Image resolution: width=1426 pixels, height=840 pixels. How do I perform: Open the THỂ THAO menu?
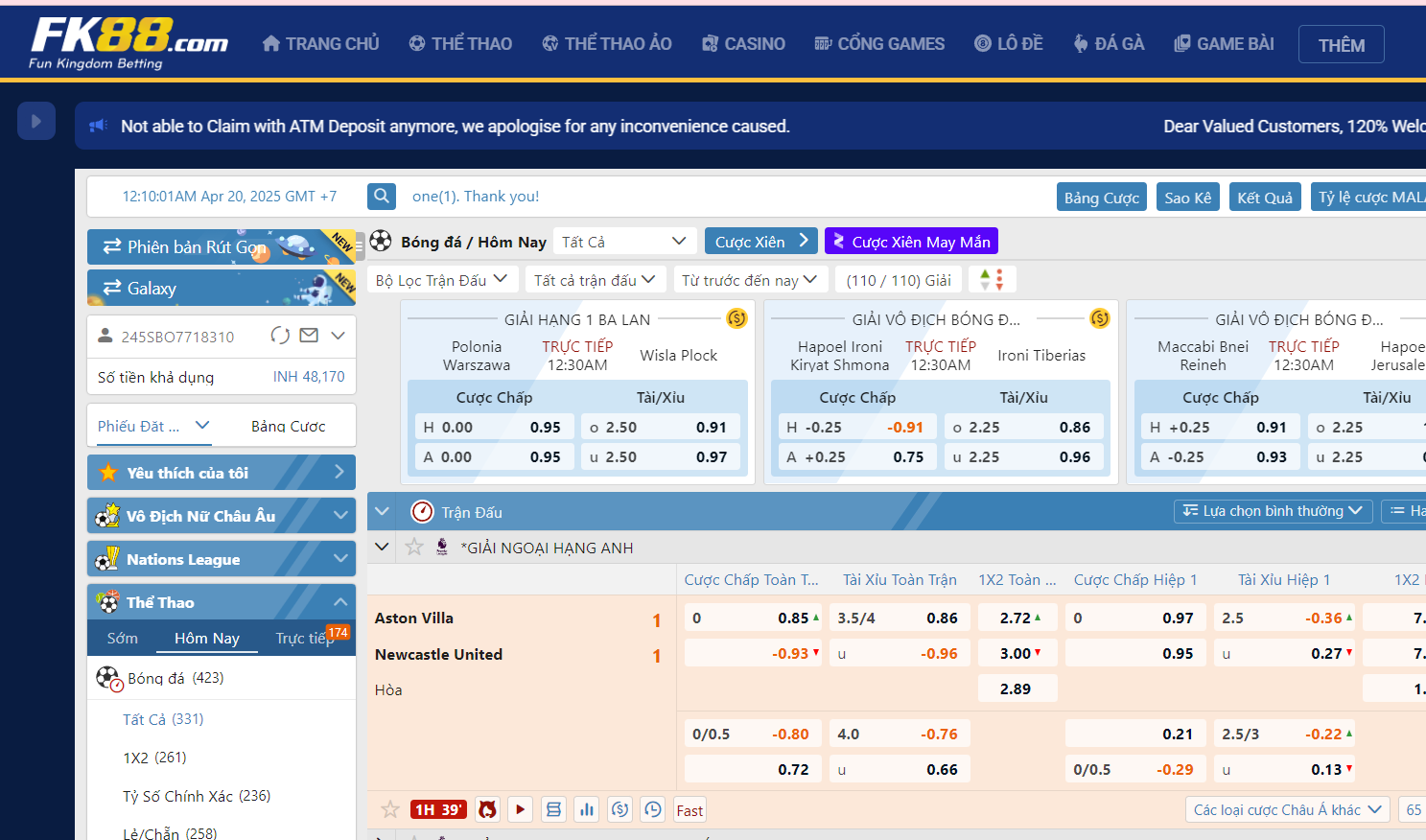click(460, 43)
